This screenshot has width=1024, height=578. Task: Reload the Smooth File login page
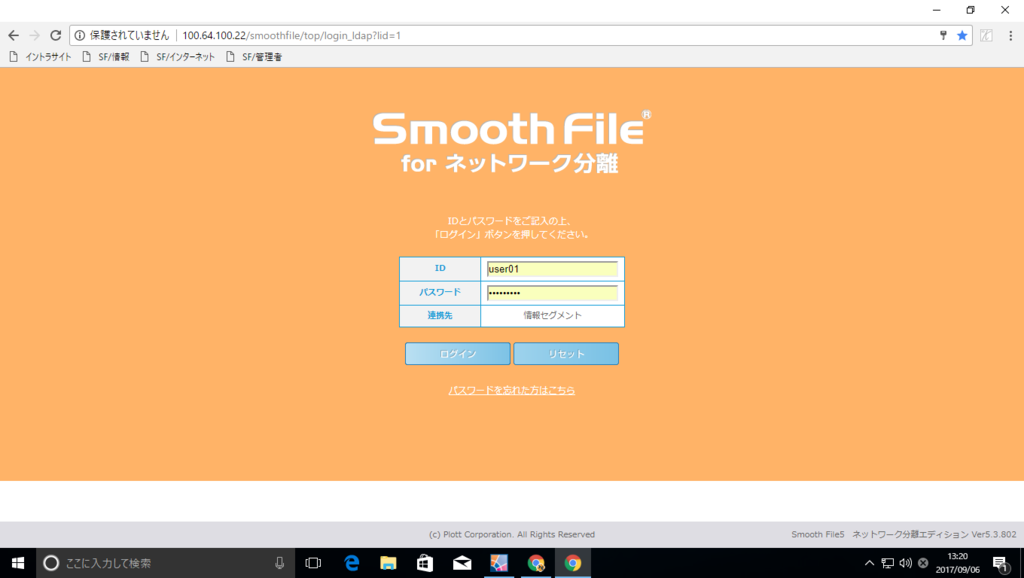55,35
